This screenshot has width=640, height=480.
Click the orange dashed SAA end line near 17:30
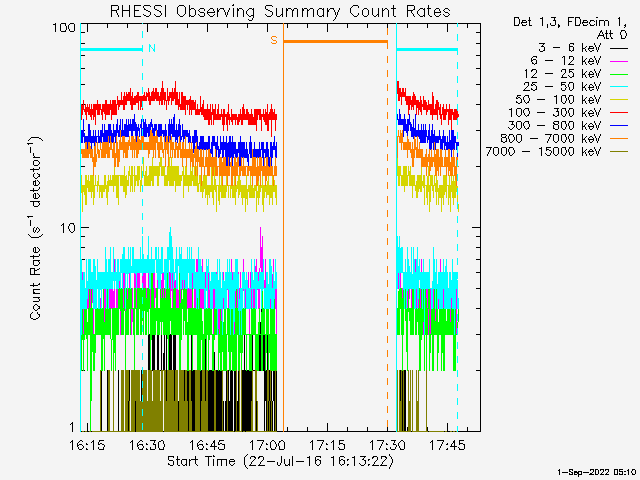[387, 227]
